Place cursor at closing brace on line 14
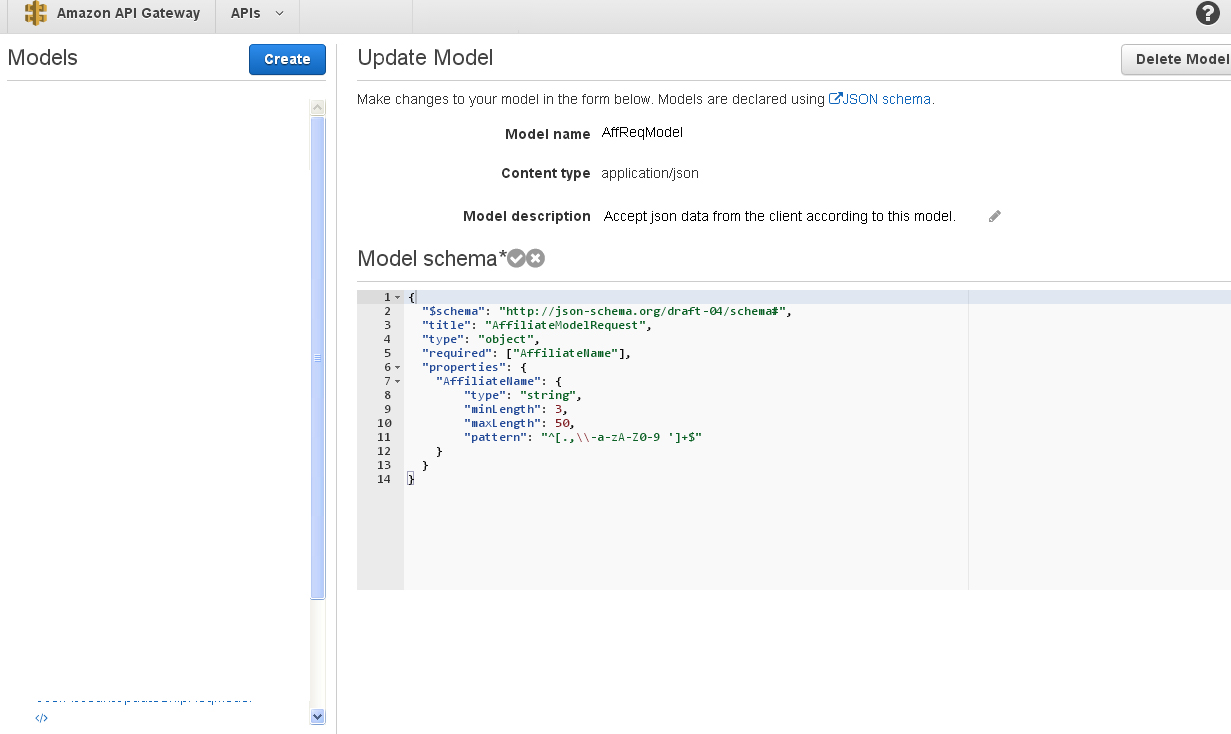1231x734 pixels. (411, 480)
